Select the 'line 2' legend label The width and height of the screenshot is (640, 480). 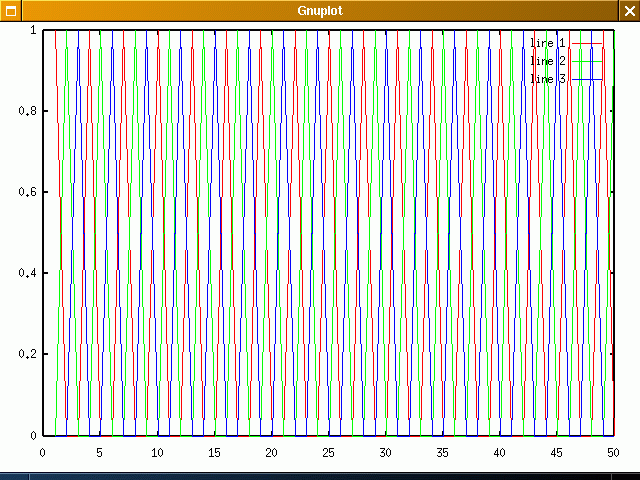pos(547,61)
